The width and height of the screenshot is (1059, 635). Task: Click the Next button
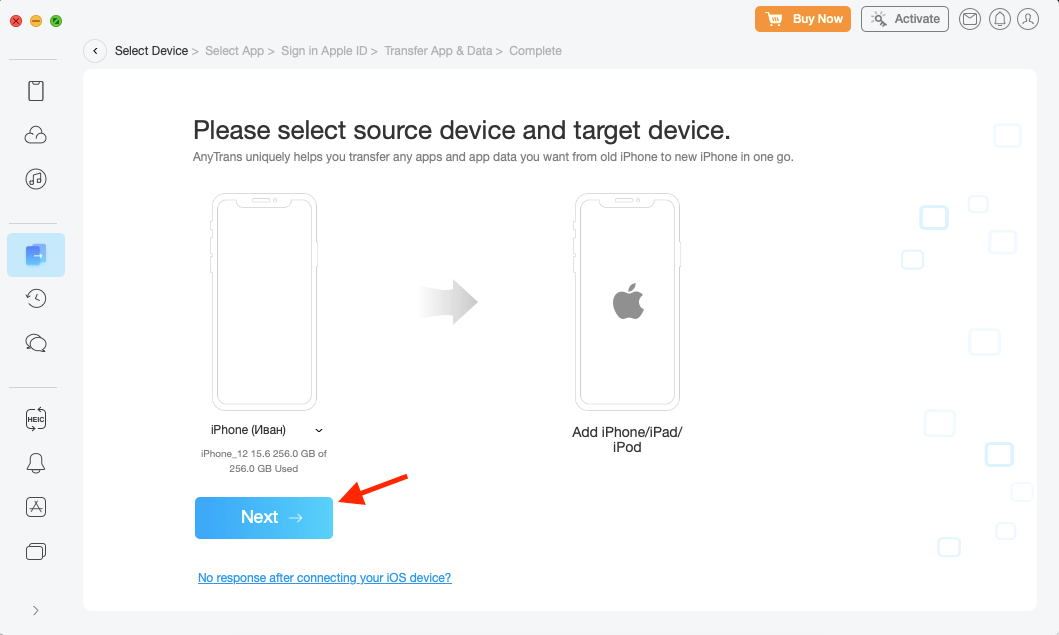coord(264,517)
